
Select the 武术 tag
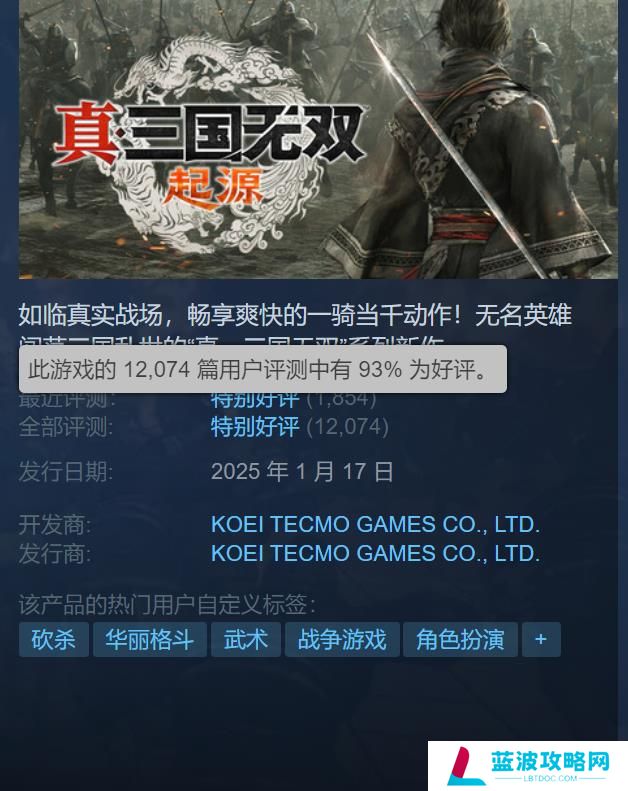246,639
